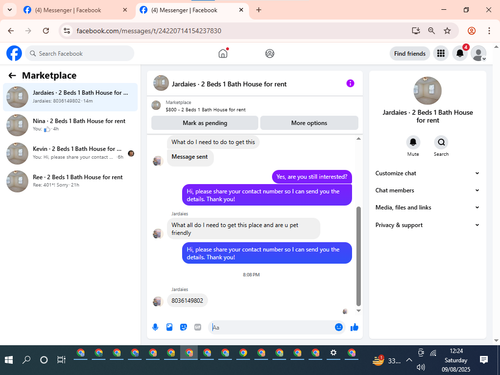This screenshot has height=375, width=500.
Task: Expand Customize chat section
Action: tap(427, 173)
